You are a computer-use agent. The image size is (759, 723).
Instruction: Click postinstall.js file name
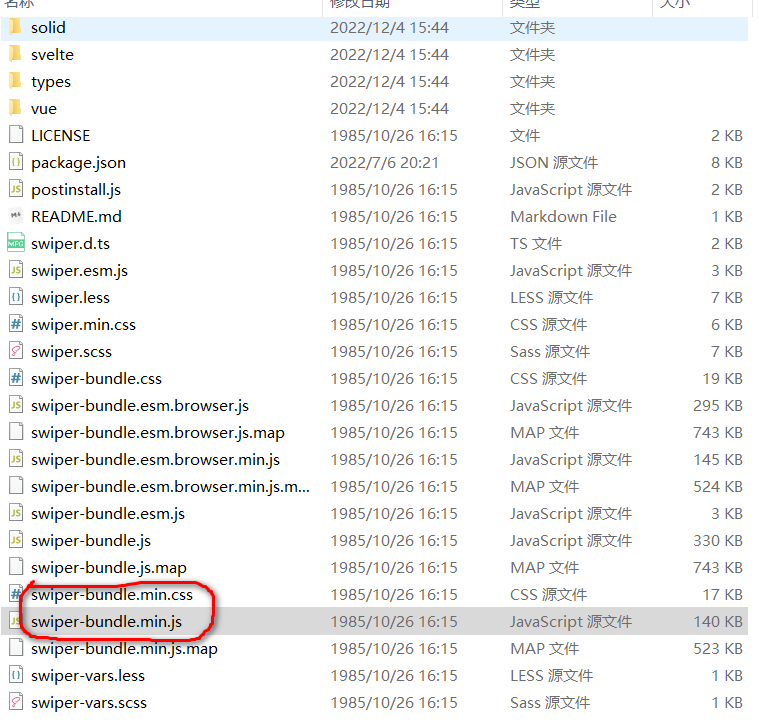click(76, 190)
